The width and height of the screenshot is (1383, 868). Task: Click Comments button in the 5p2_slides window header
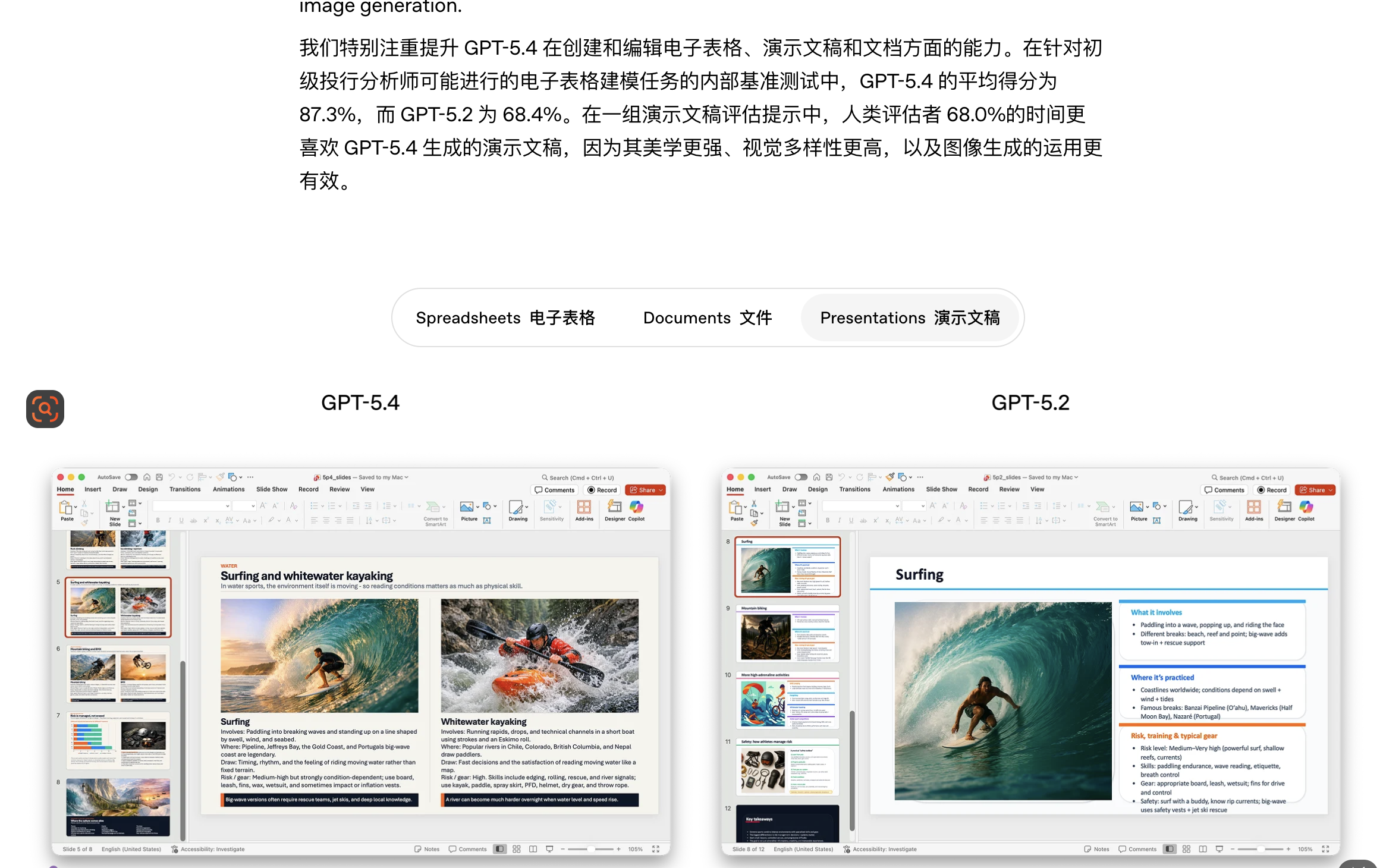[x=1224, y=490]
